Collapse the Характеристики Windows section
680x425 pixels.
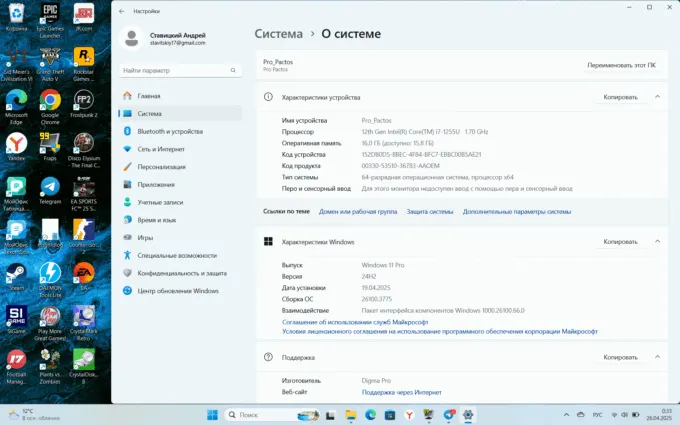point(657,242)
